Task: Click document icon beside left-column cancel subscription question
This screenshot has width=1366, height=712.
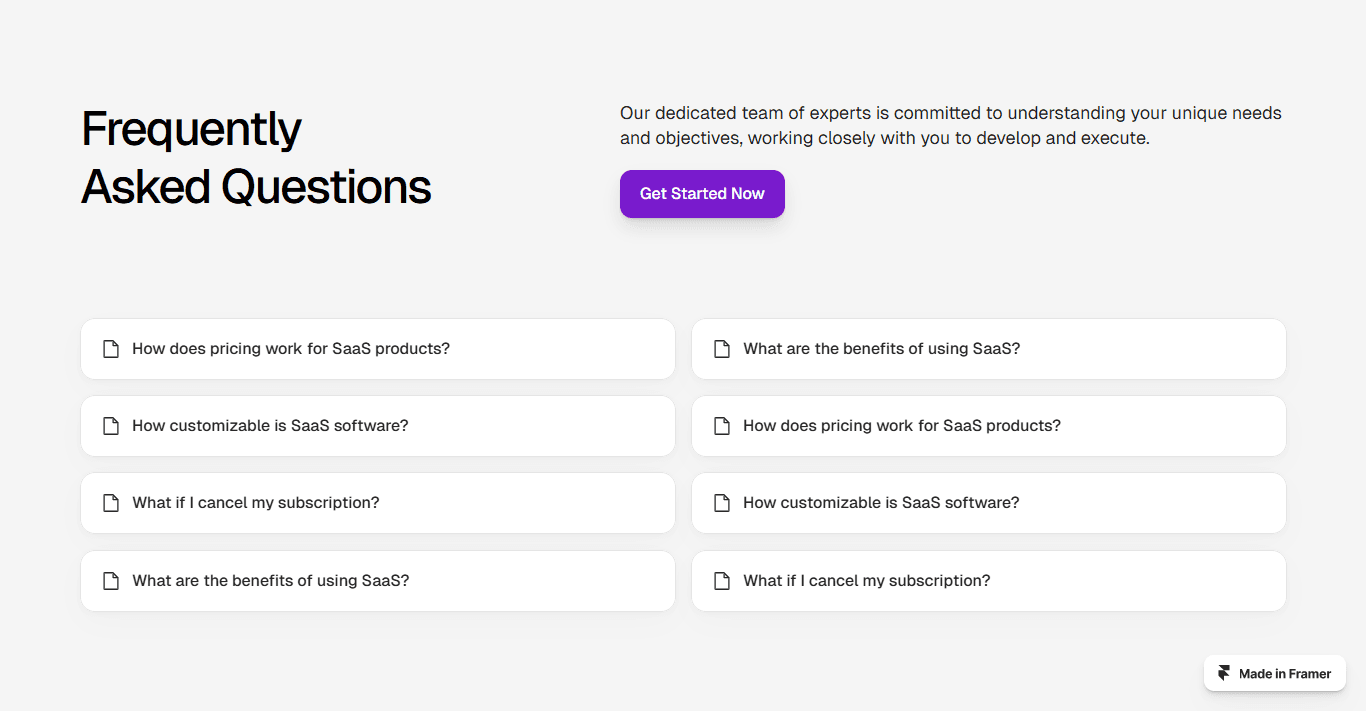Action: 111,503
